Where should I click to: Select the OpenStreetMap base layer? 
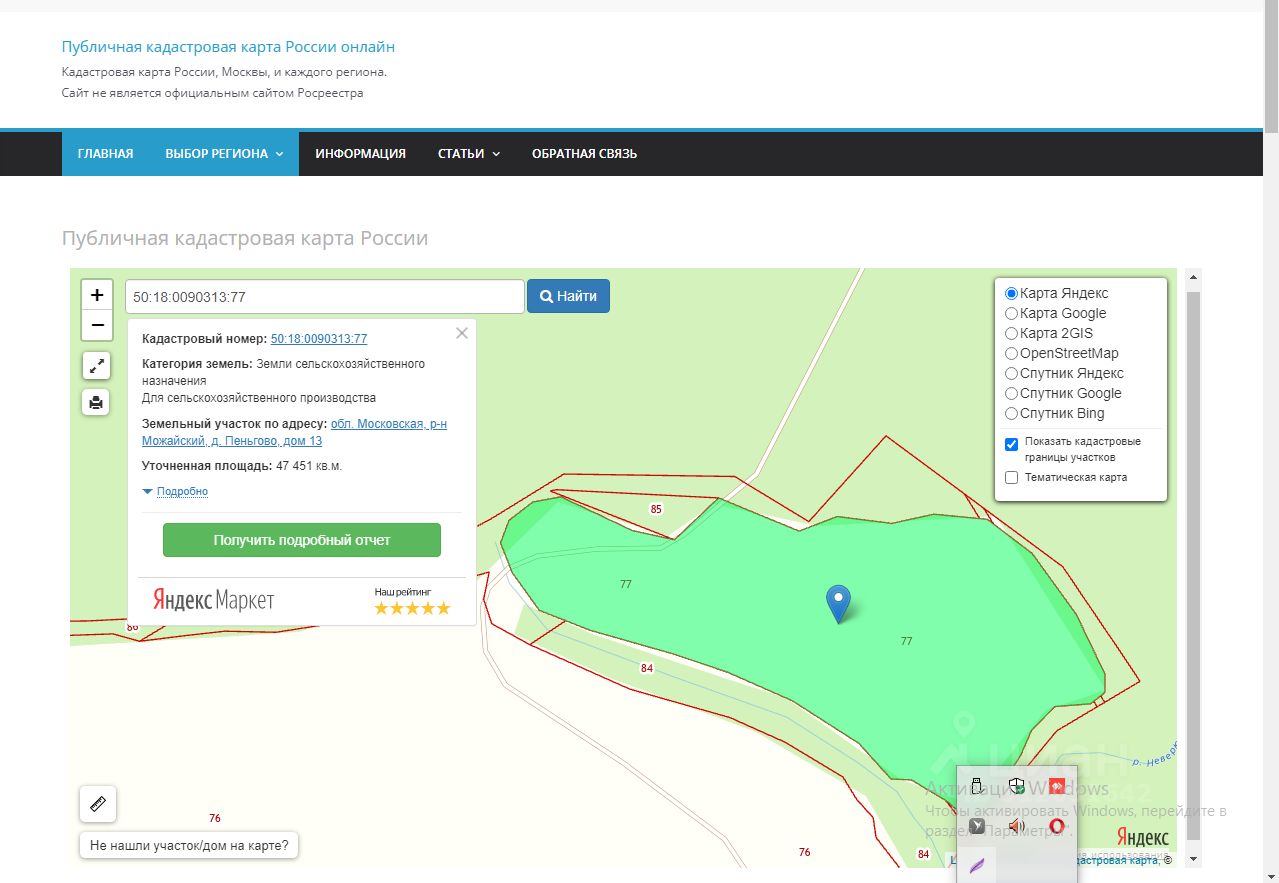point(1011,353)
